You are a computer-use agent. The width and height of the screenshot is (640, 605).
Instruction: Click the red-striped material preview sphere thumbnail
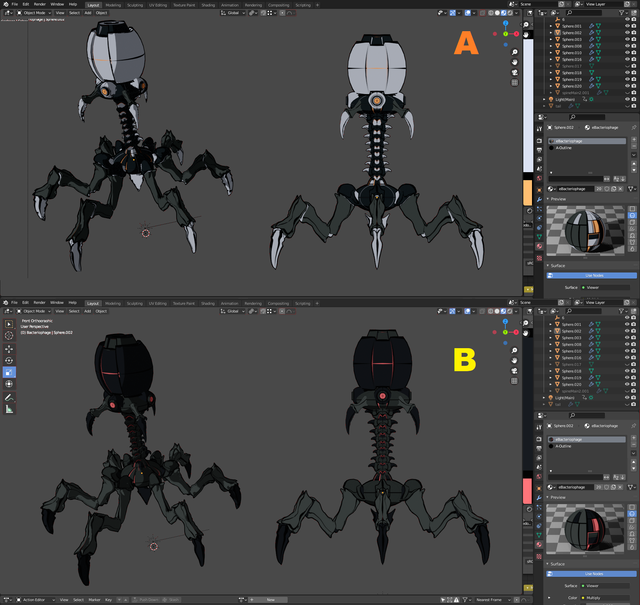pyautogui.click(x=585, y=529)
